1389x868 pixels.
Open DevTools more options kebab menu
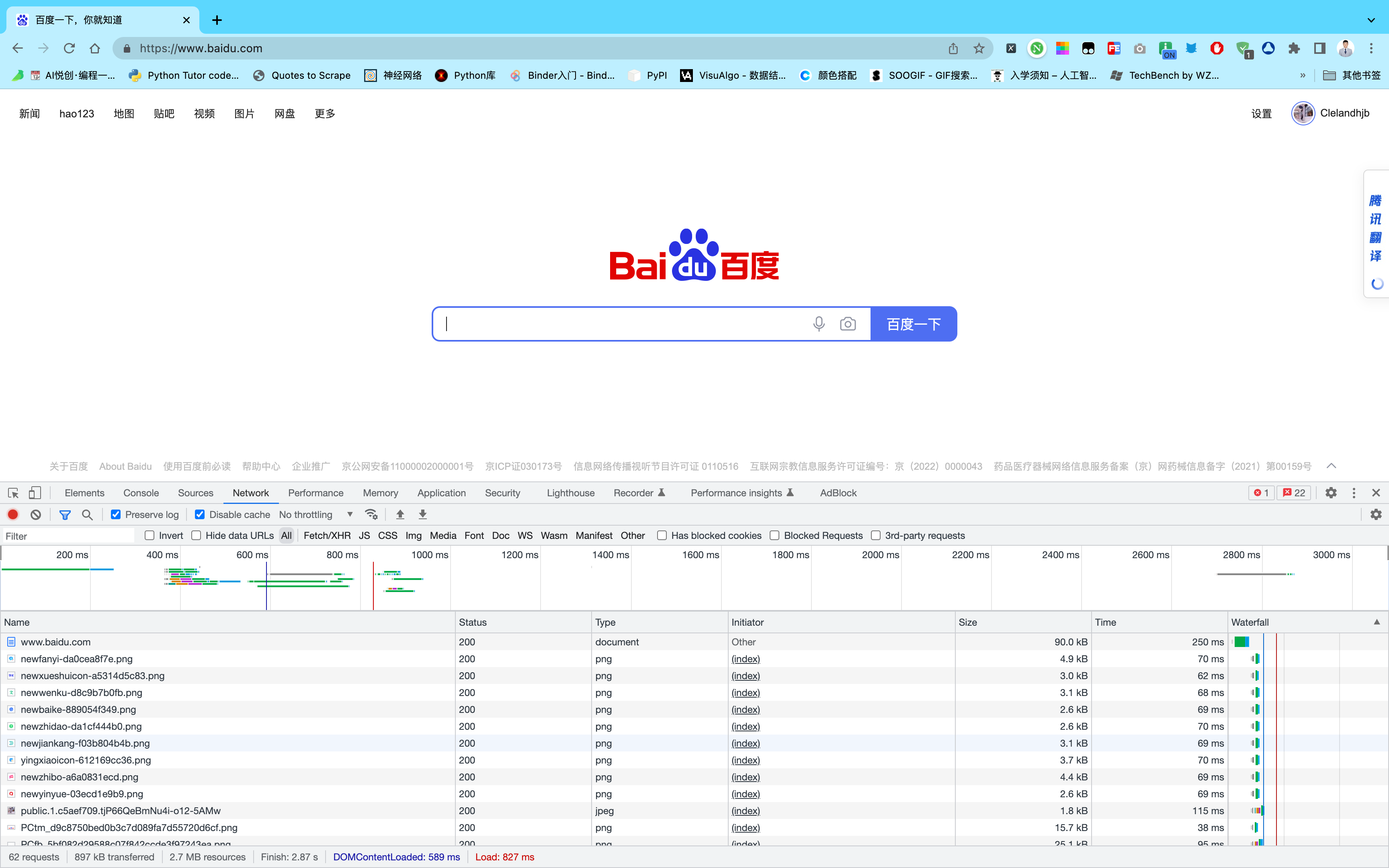click(1354, 493)
